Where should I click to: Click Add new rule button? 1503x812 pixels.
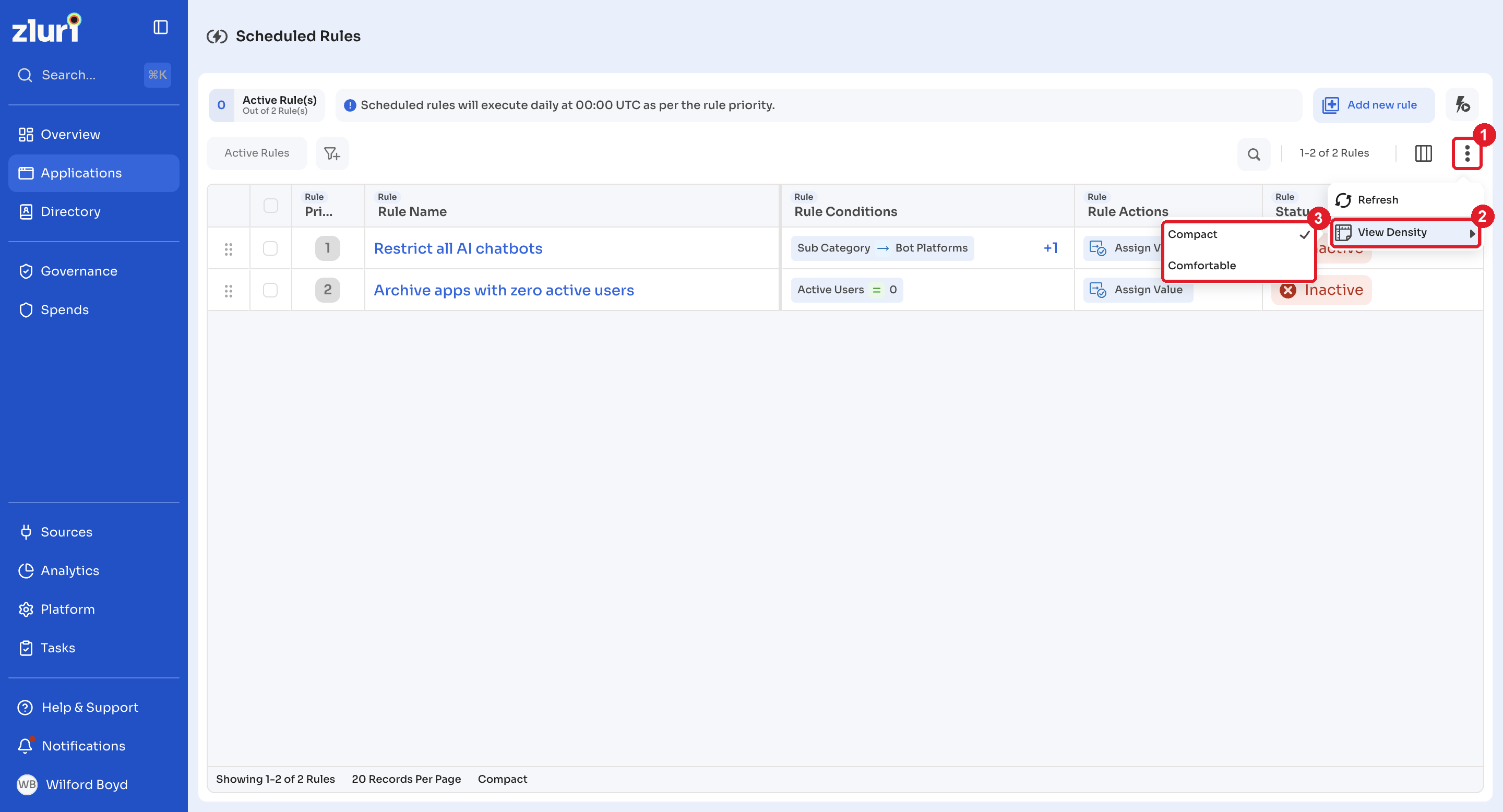pyautogui.click(x=1373, y=105)
